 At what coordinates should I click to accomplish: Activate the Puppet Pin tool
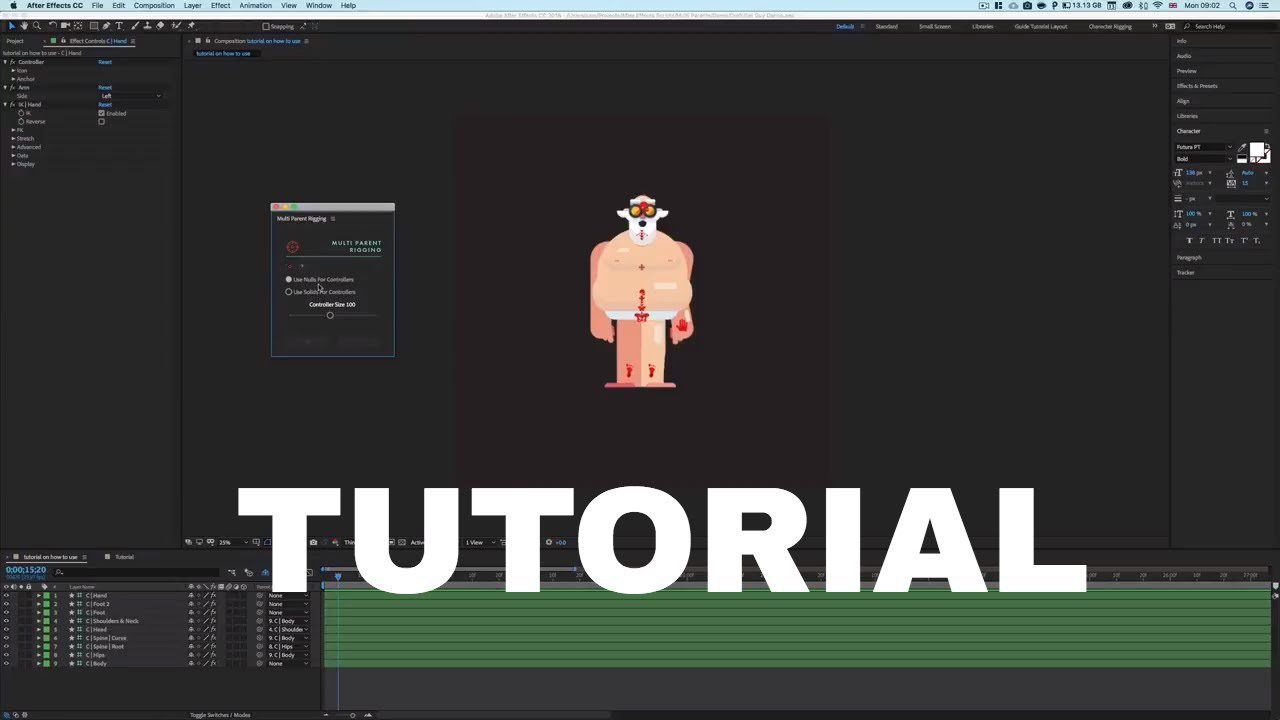[191, 25]
